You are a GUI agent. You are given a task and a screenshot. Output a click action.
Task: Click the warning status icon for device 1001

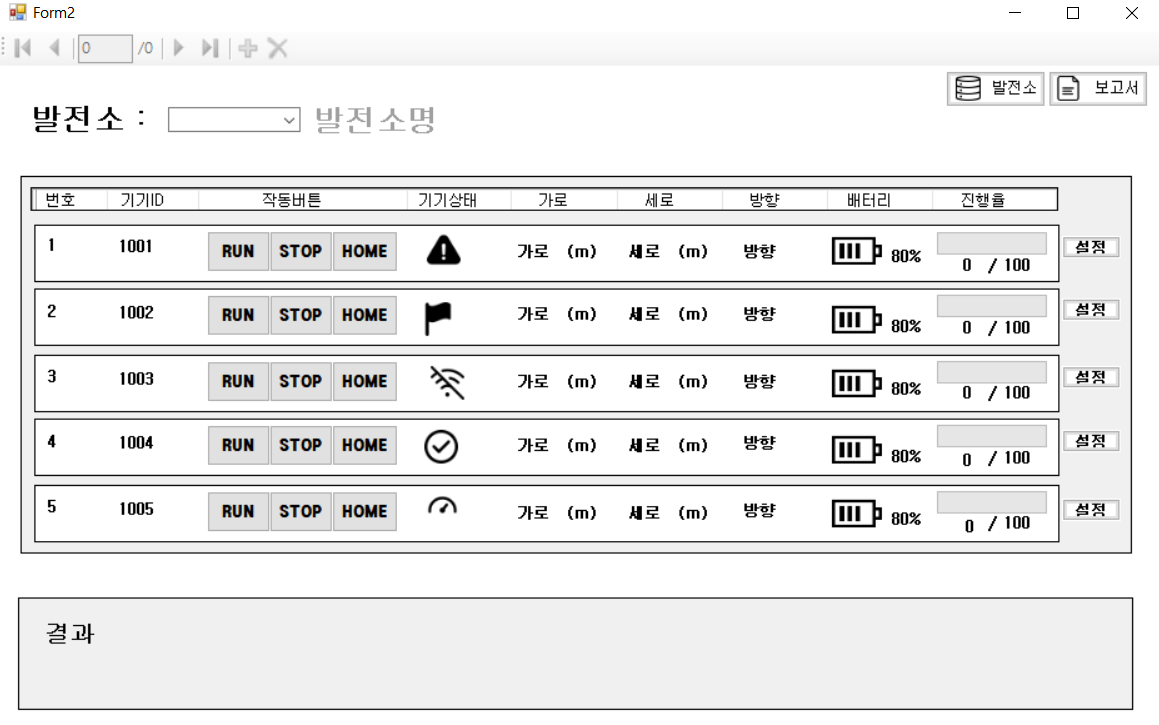[x=443, y=251]
